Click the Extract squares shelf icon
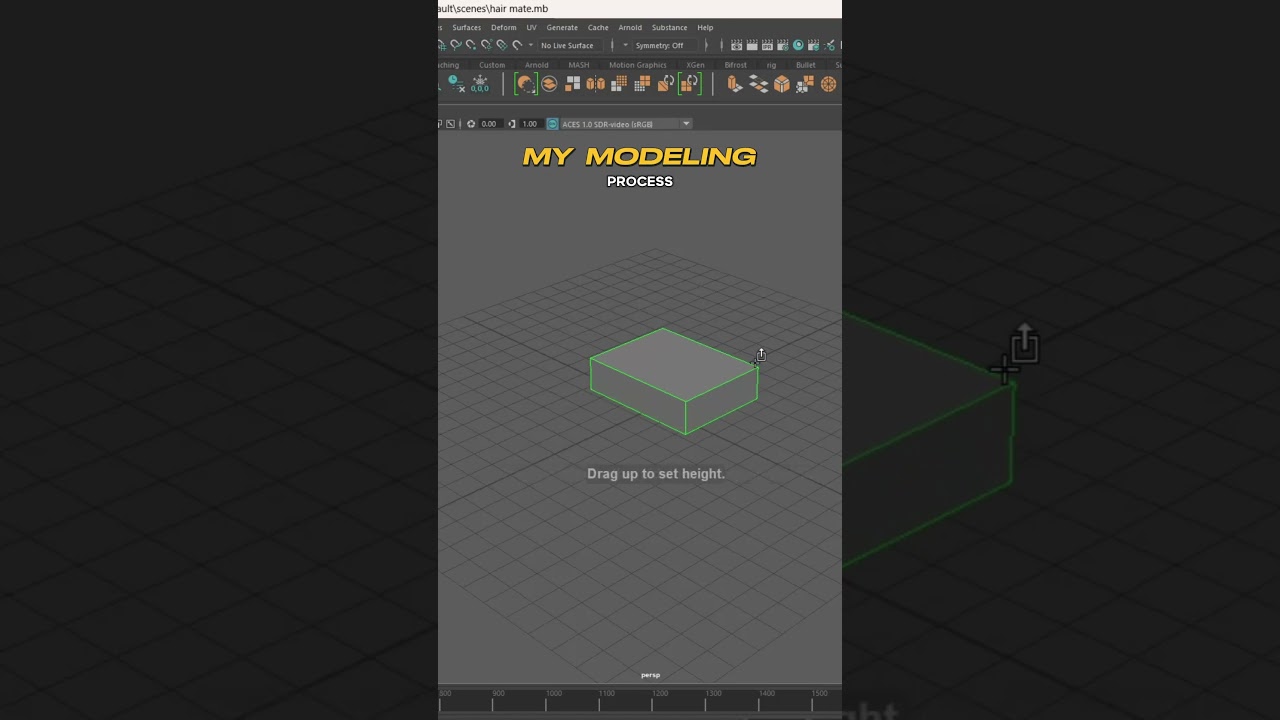The image size is (1280, 720). 573,83
